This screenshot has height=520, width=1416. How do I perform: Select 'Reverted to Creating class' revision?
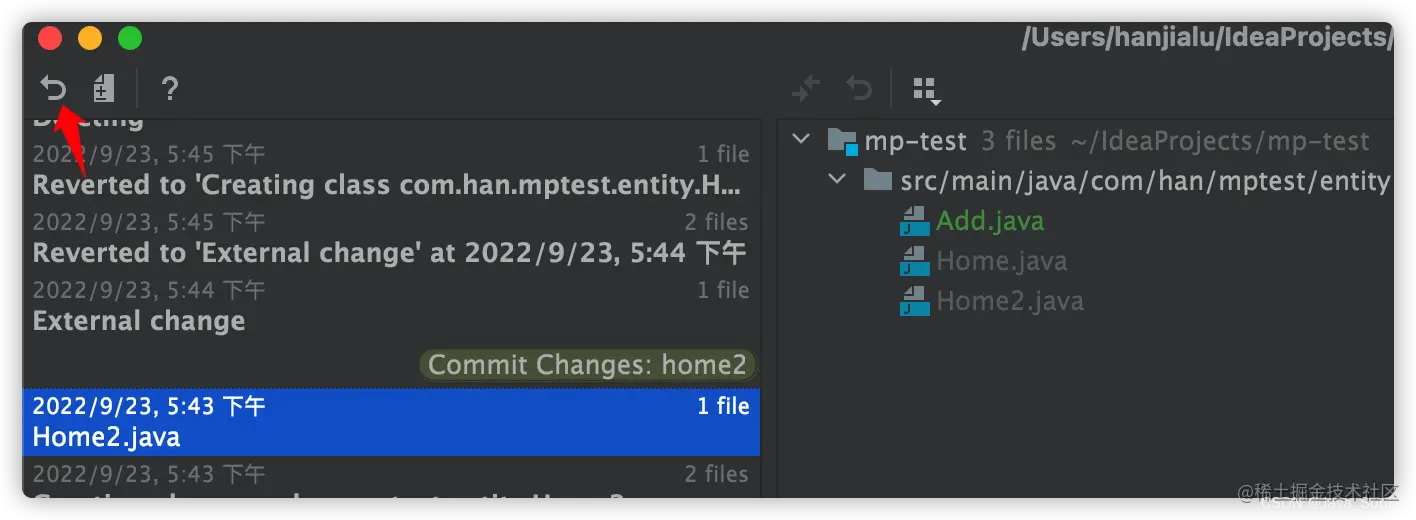point(391,170)
